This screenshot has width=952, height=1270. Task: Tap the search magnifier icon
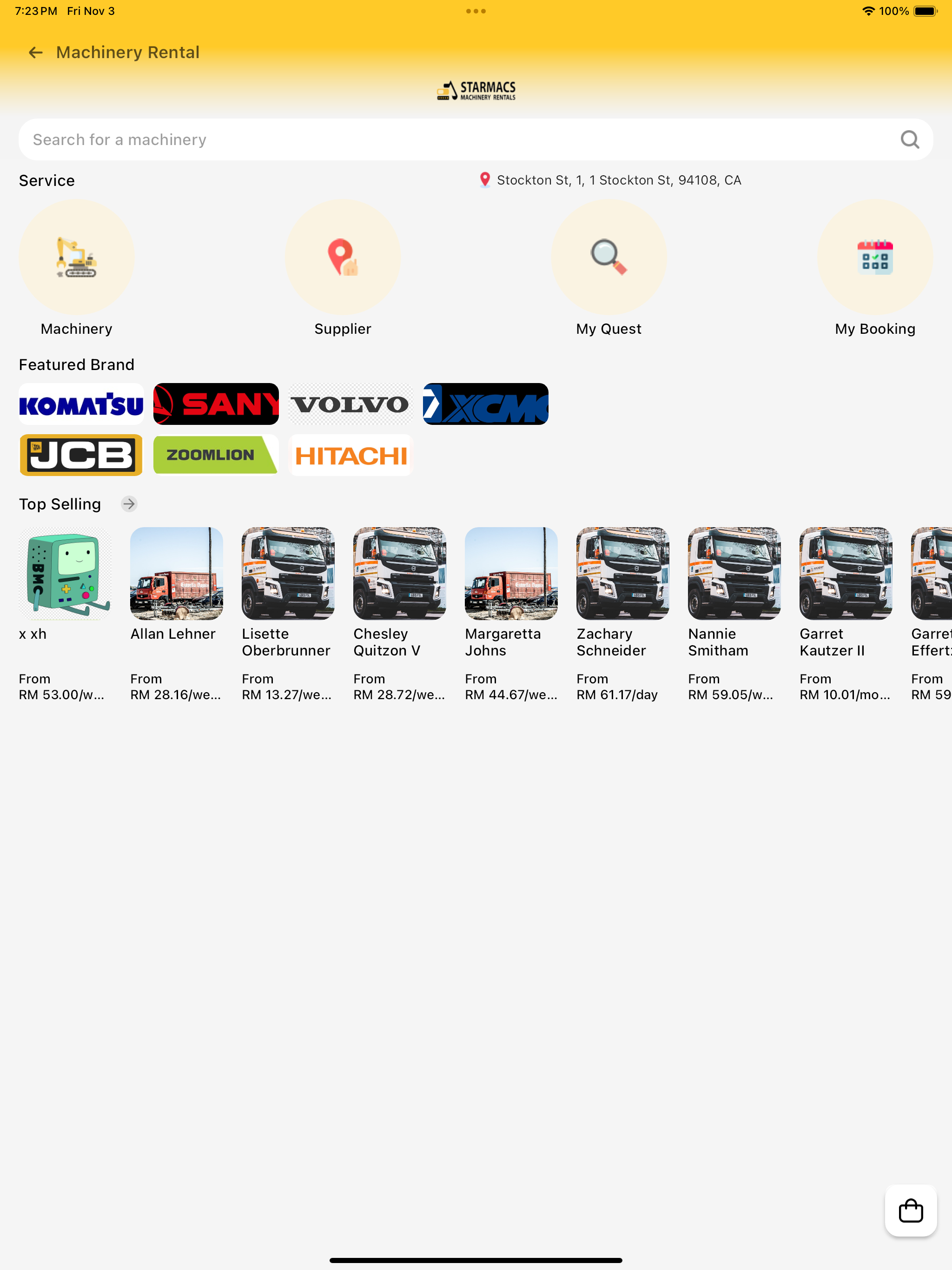click(910, 139)
